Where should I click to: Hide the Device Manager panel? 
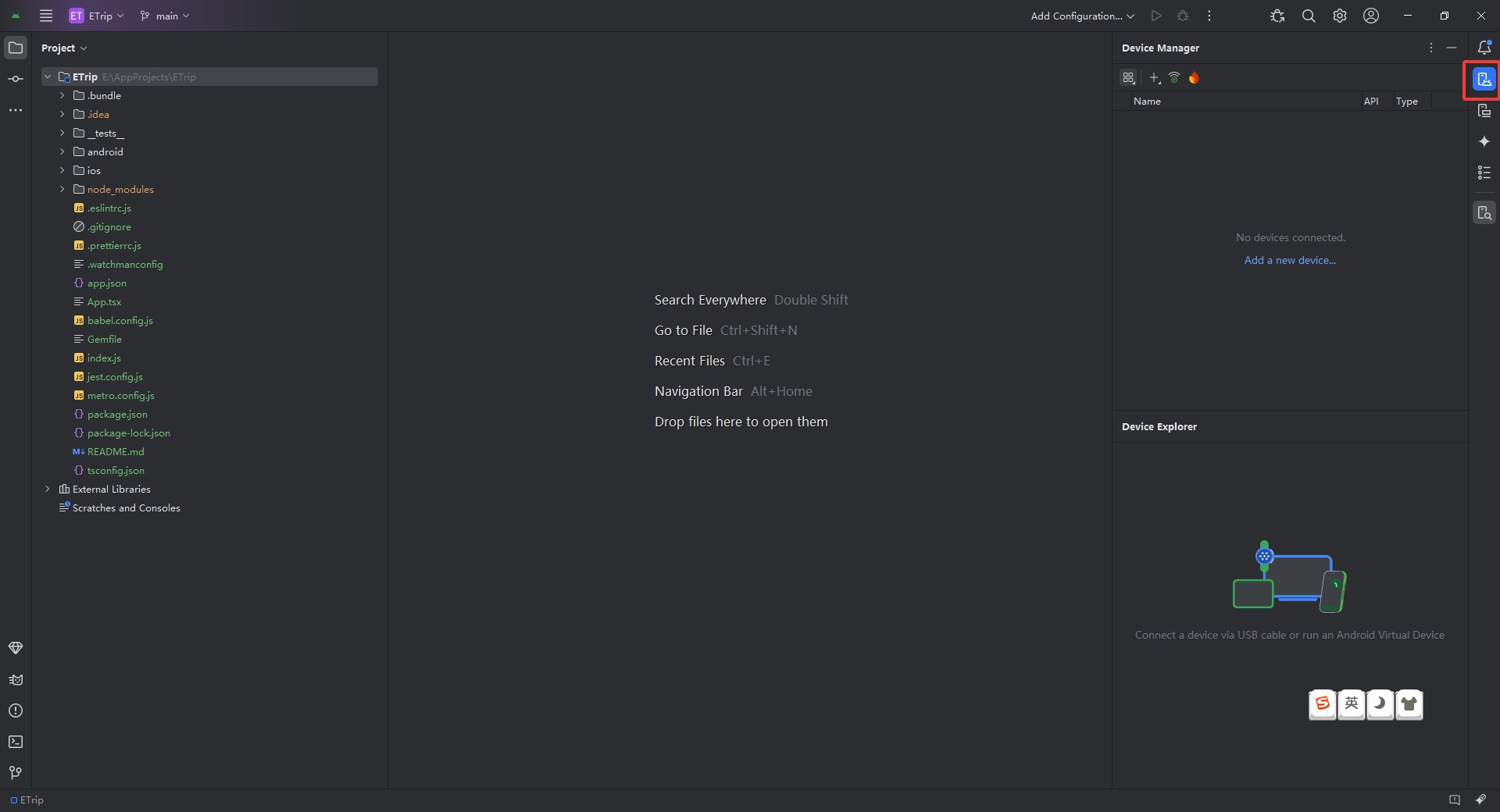click(x=1452, y=48)
